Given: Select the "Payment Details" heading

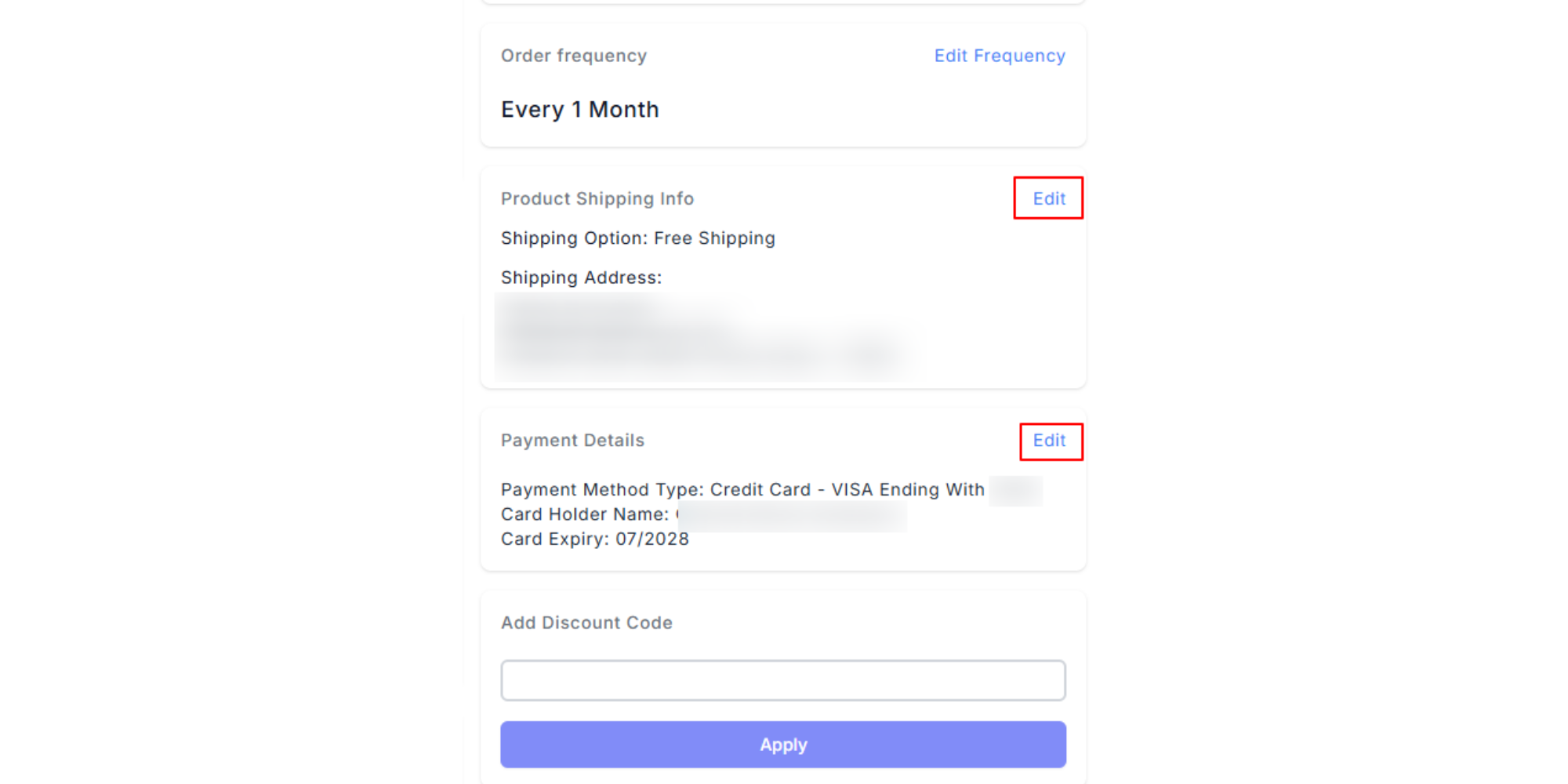Looking at the screenshot, I should 572,441.
